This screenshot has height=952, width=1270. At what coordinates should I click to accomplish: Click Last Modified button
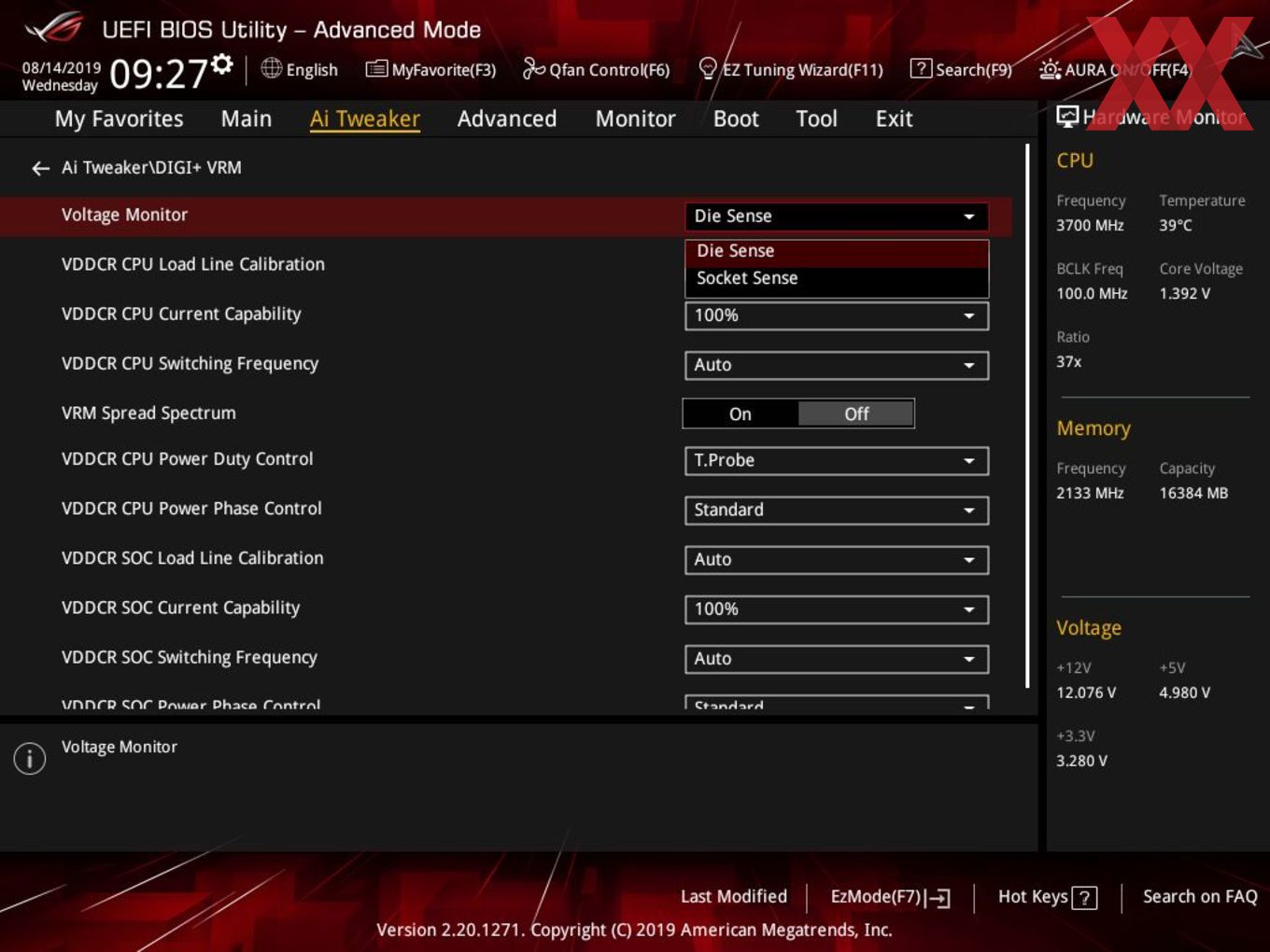pos(734,897)
